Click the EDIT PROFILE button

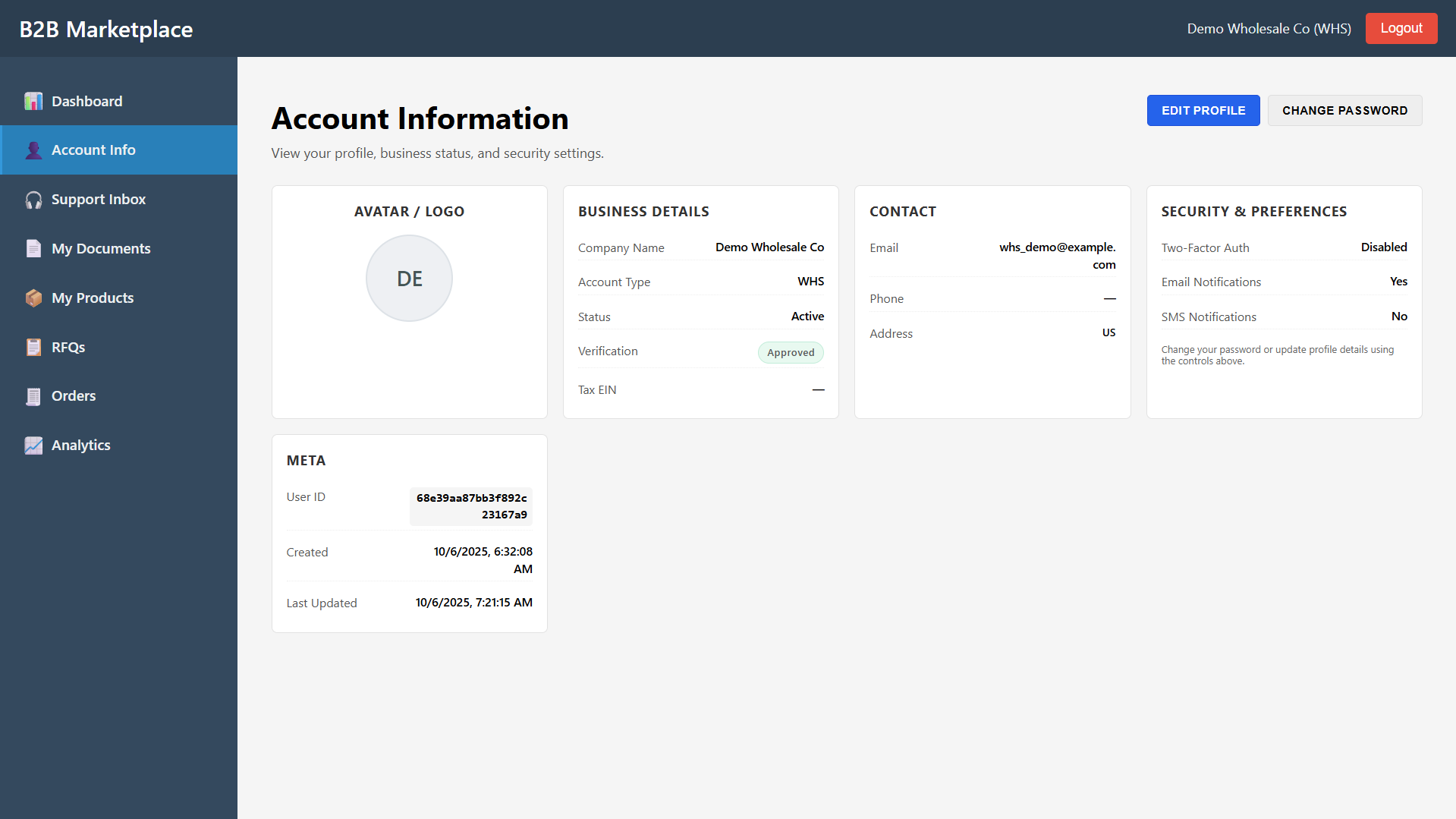1203,110
